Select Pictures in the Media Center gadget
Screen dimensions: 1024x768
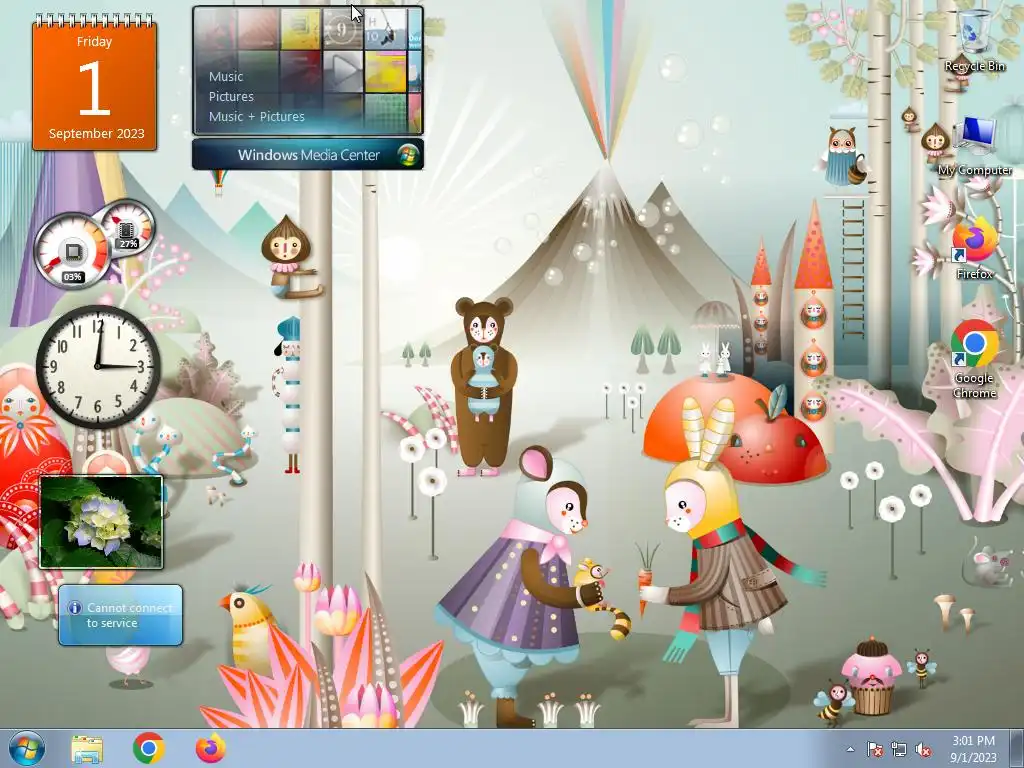click(231, 97)
